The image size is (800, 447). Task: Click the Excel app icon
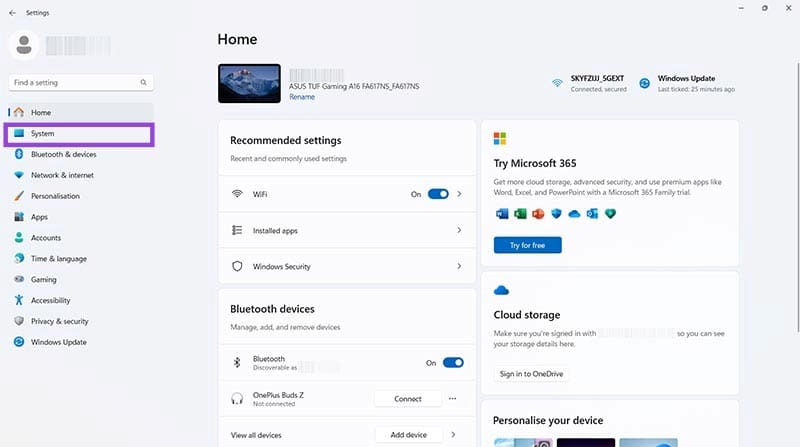click(520, 214)
